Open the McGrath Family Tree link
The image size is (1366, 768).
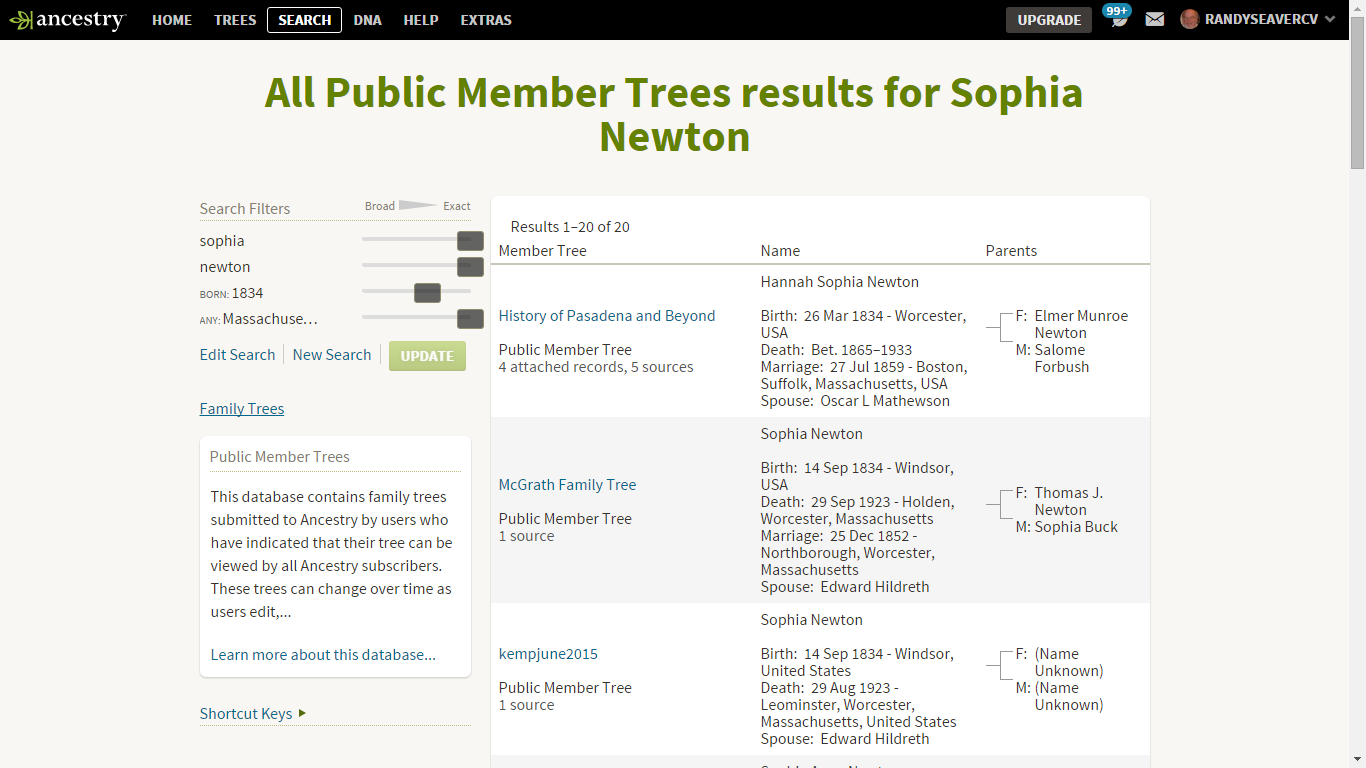tap(567, 484)
